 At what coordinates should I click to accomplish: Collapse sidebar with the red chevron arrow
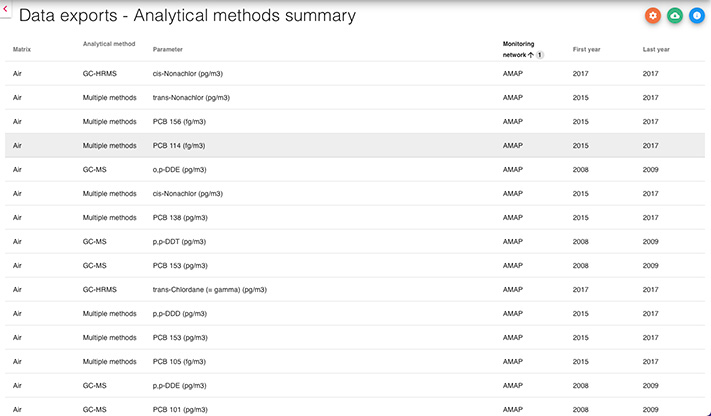(5, 9)
